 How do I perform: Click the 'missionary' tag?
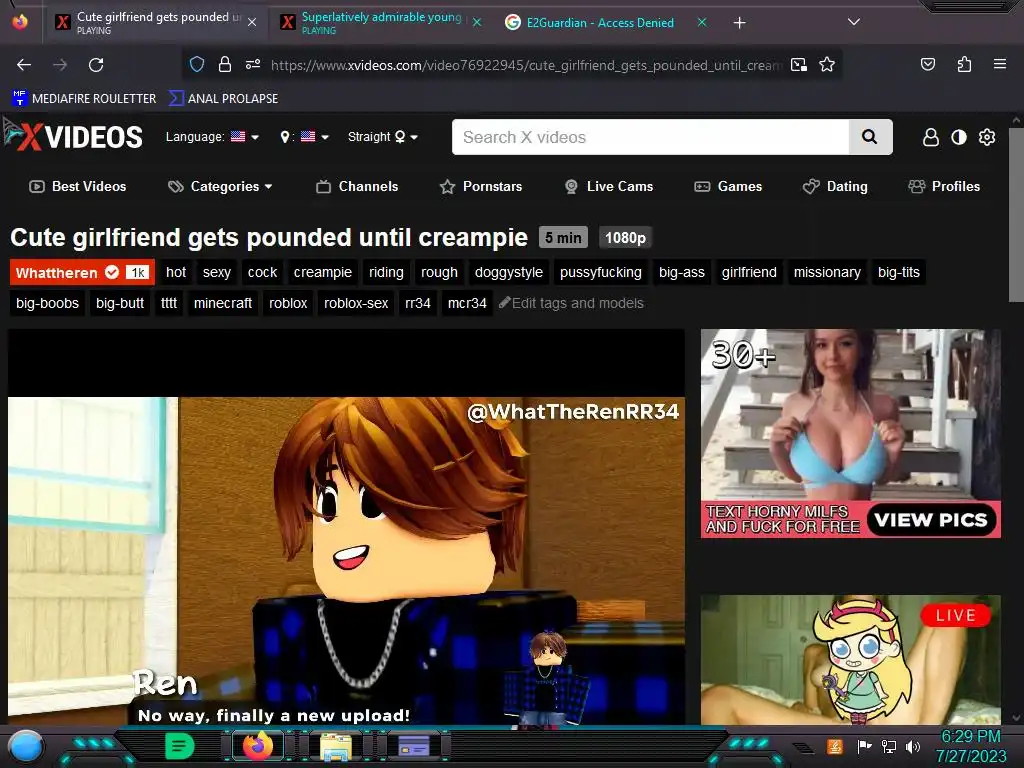[827, 272]
